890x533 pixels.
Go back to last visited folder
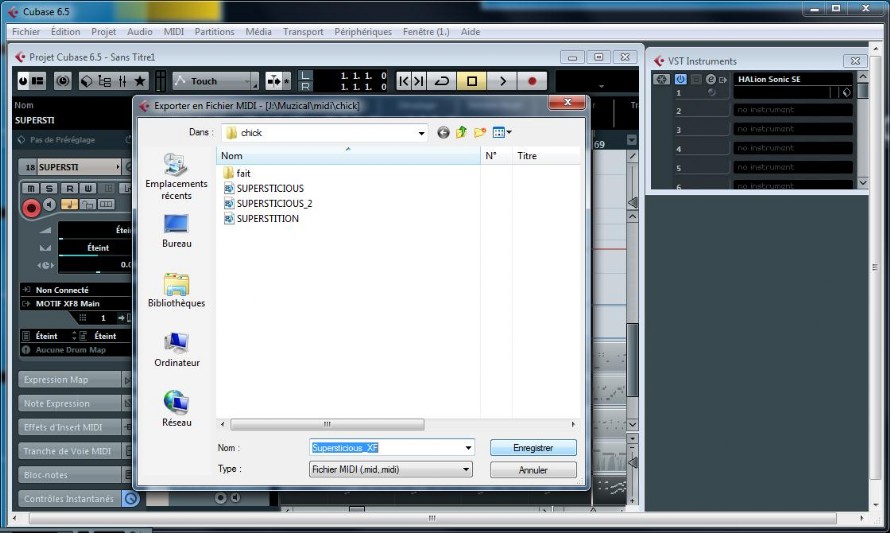coord(443,132)
